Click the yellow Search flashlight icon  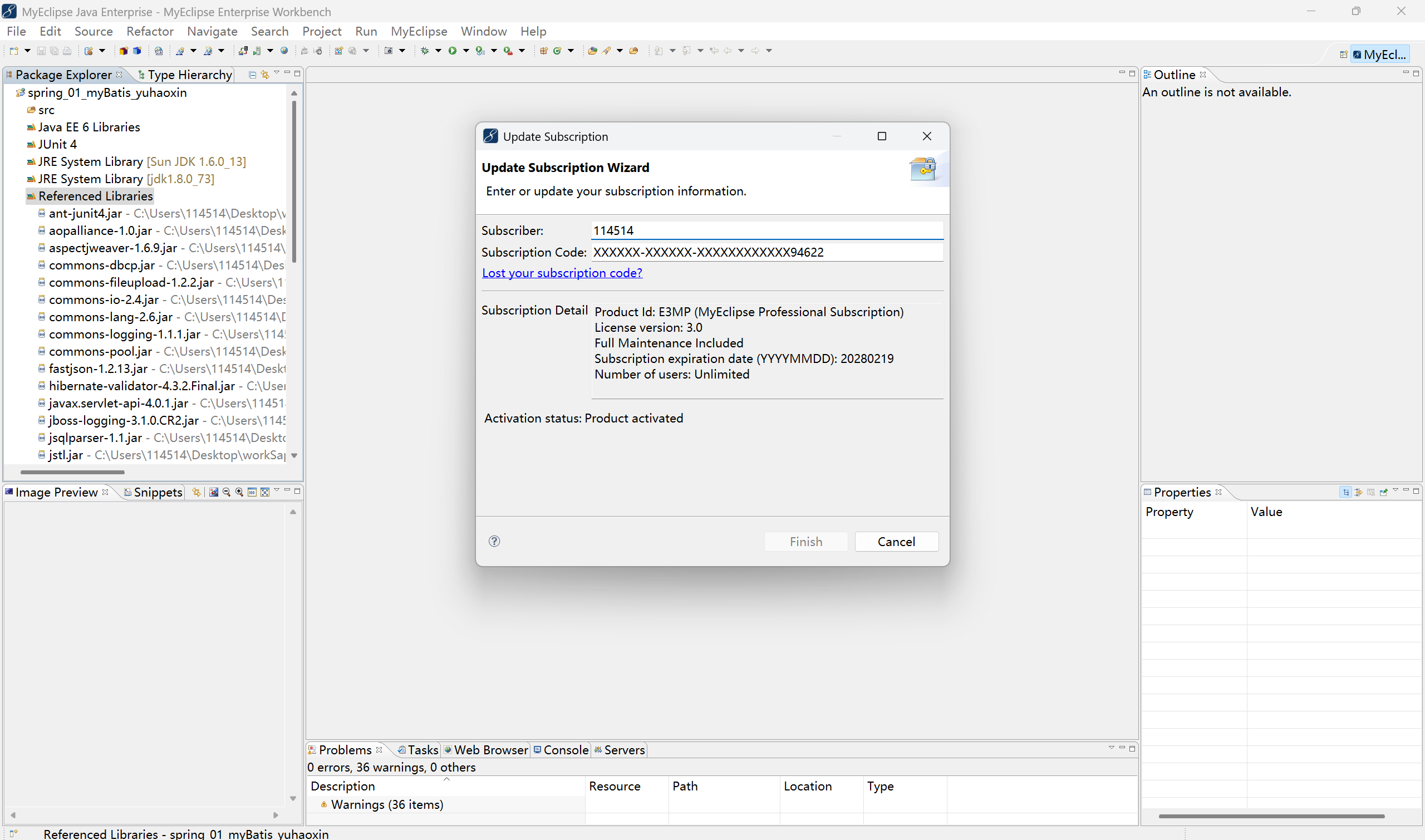pyautogui.click(x=607, y=51)
